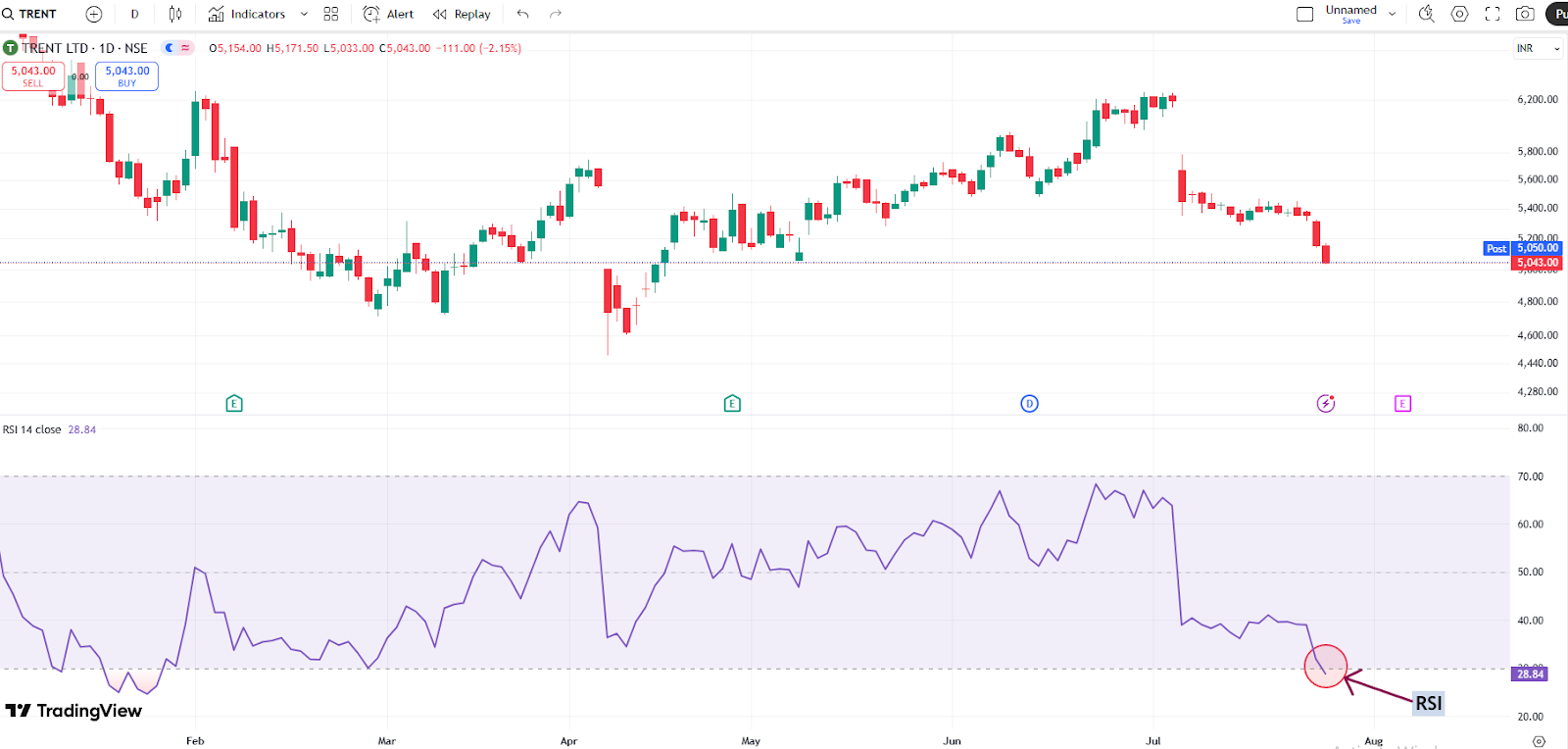Click the 50.00 RSI scale label
This screenshot has width=1568, height=749.
coord(1531,572)
